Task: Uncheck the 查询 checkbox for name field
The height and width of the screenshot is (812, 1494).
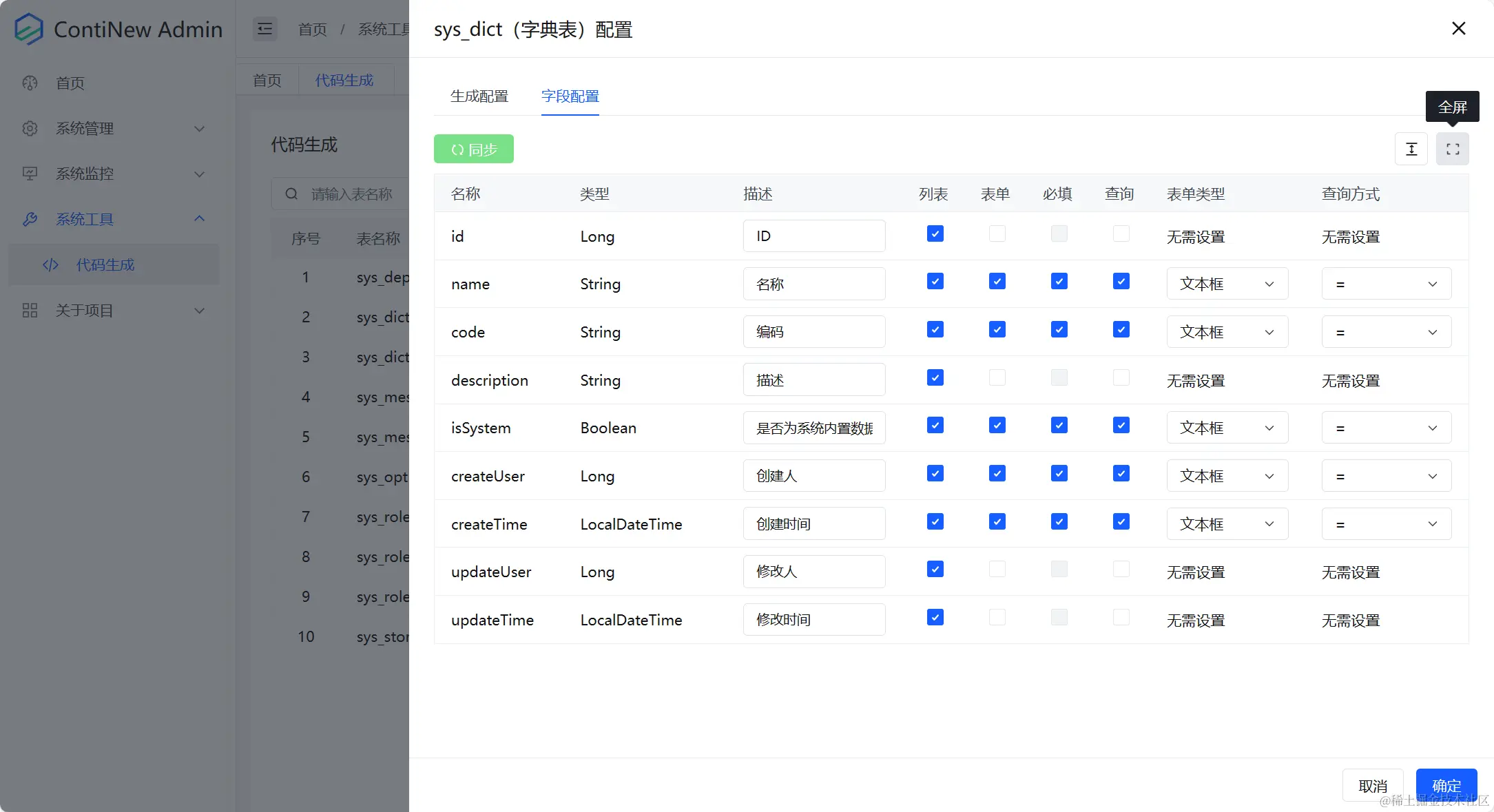Action: [1121, 281]
